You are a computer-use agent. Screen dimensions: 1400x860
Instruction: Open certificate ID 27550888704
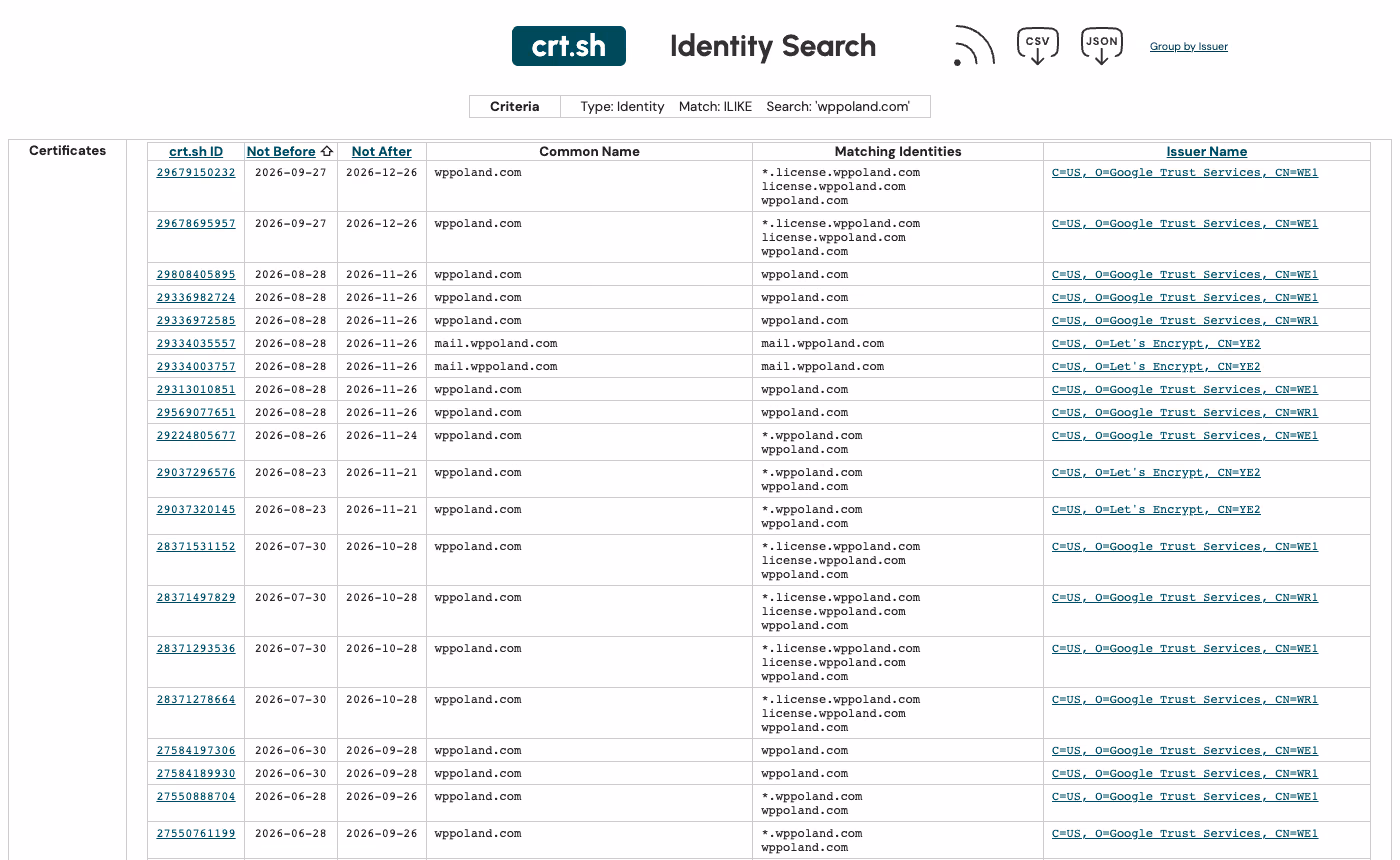(196, 796)
